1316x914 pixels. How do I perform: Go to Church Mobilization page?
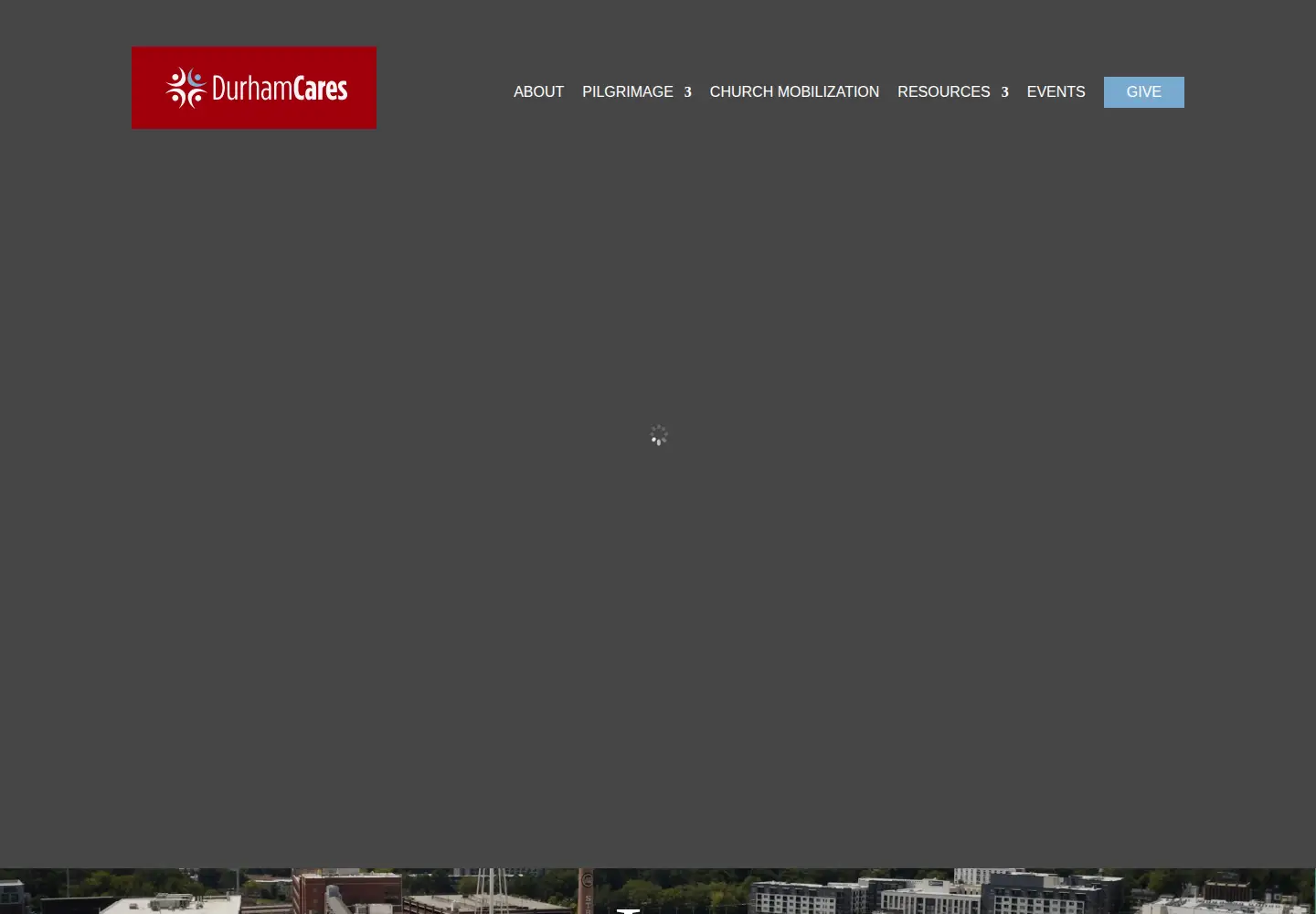click(794, 92)
